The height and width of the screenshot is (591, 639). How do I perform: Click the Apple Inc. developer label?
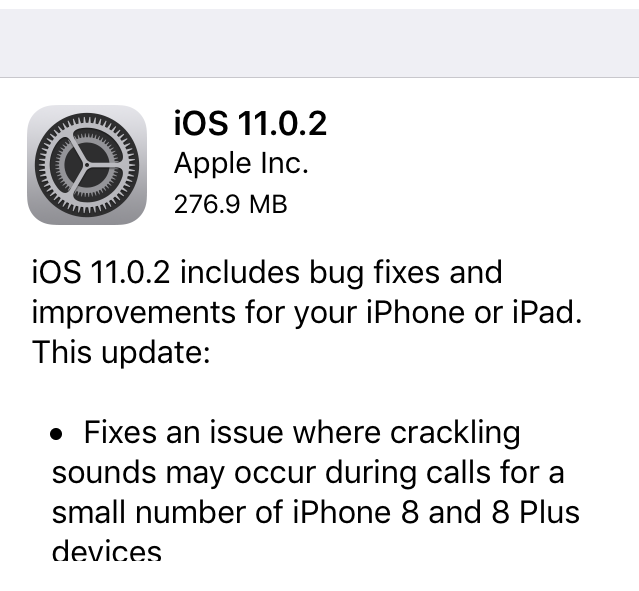(241, 163)
